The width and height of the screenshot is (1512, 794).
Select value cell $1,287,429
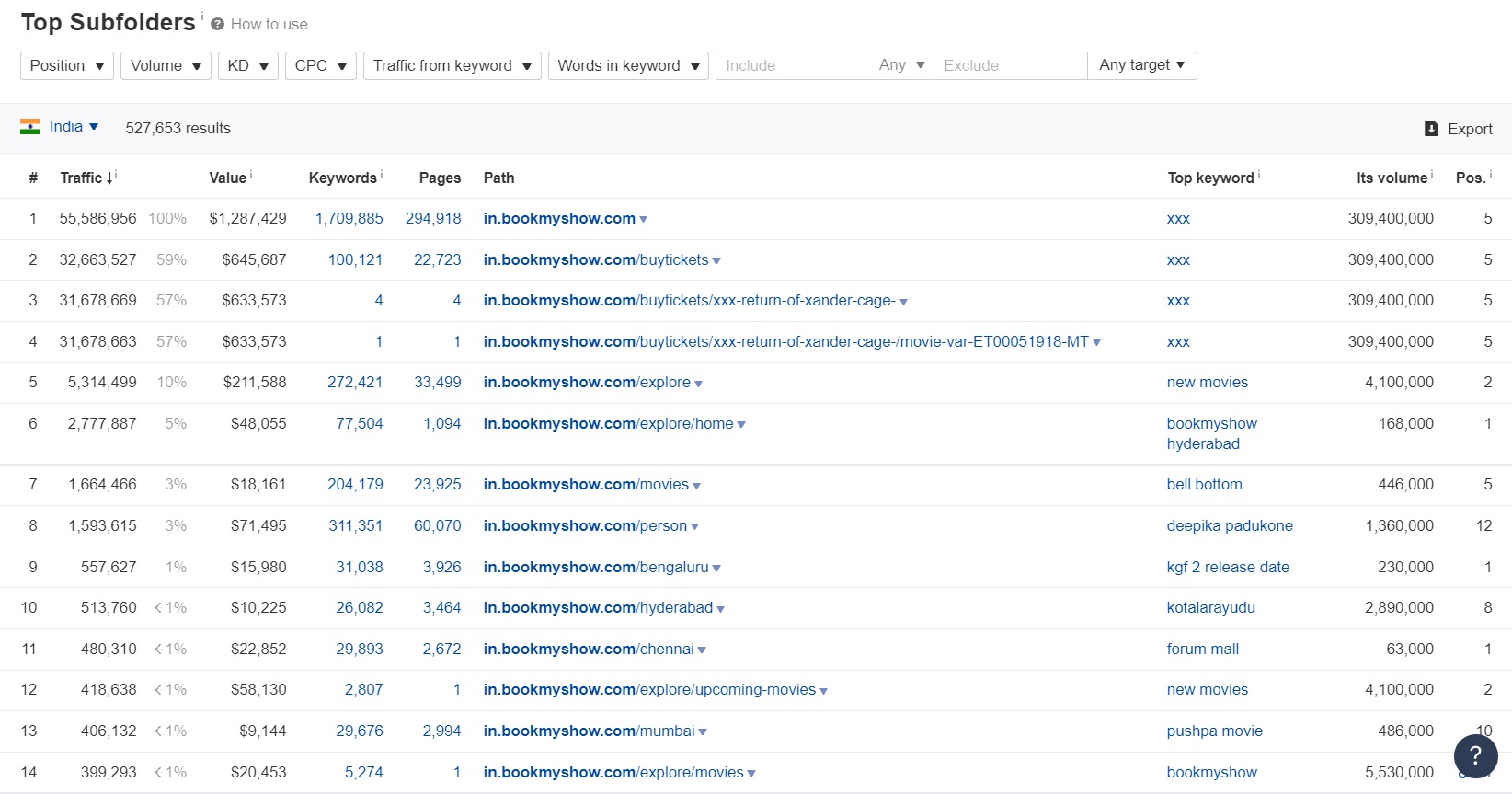point(247,218)
